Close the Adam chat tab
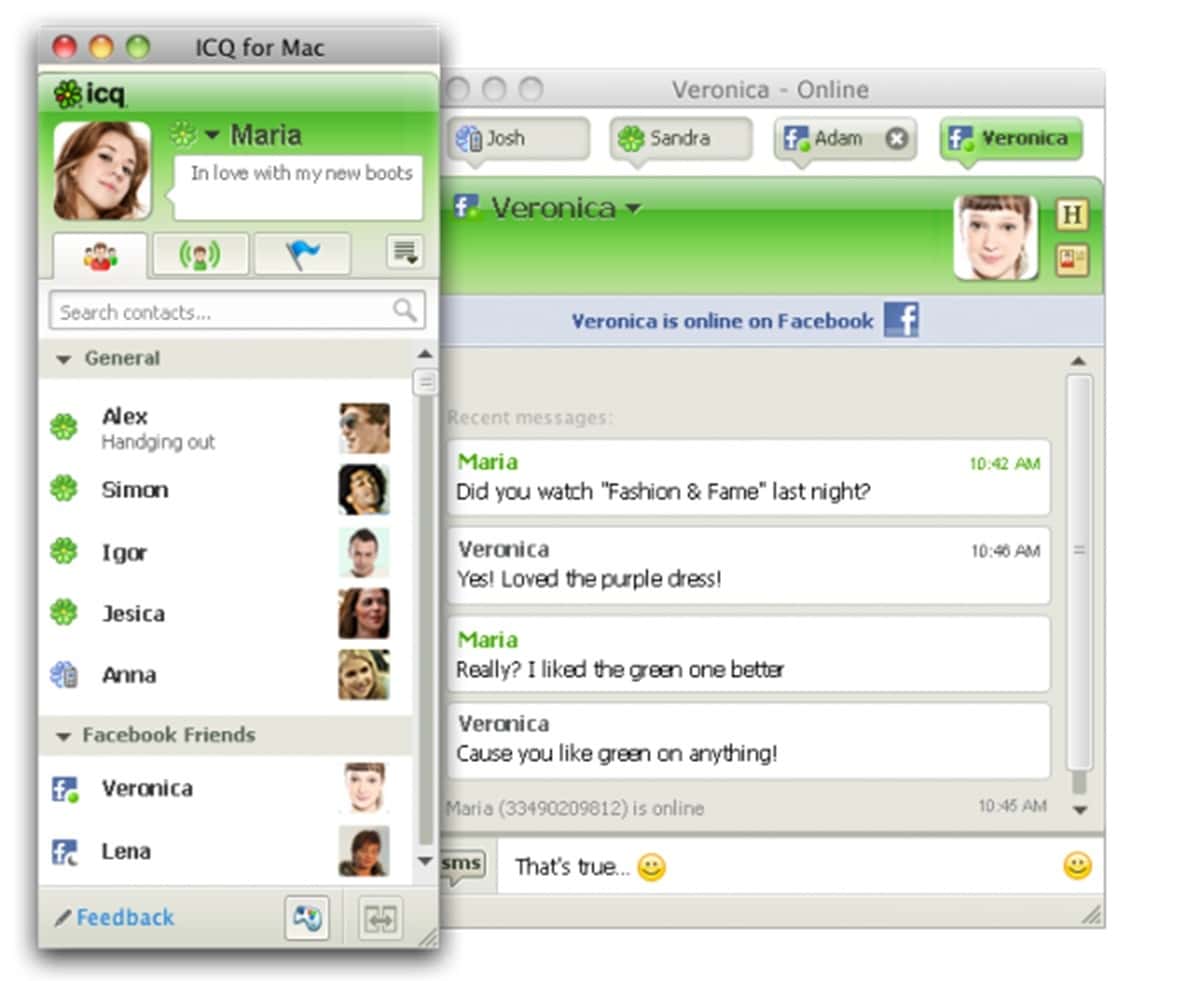Screen dimensions: 1200x981 (x=897, y=139)
